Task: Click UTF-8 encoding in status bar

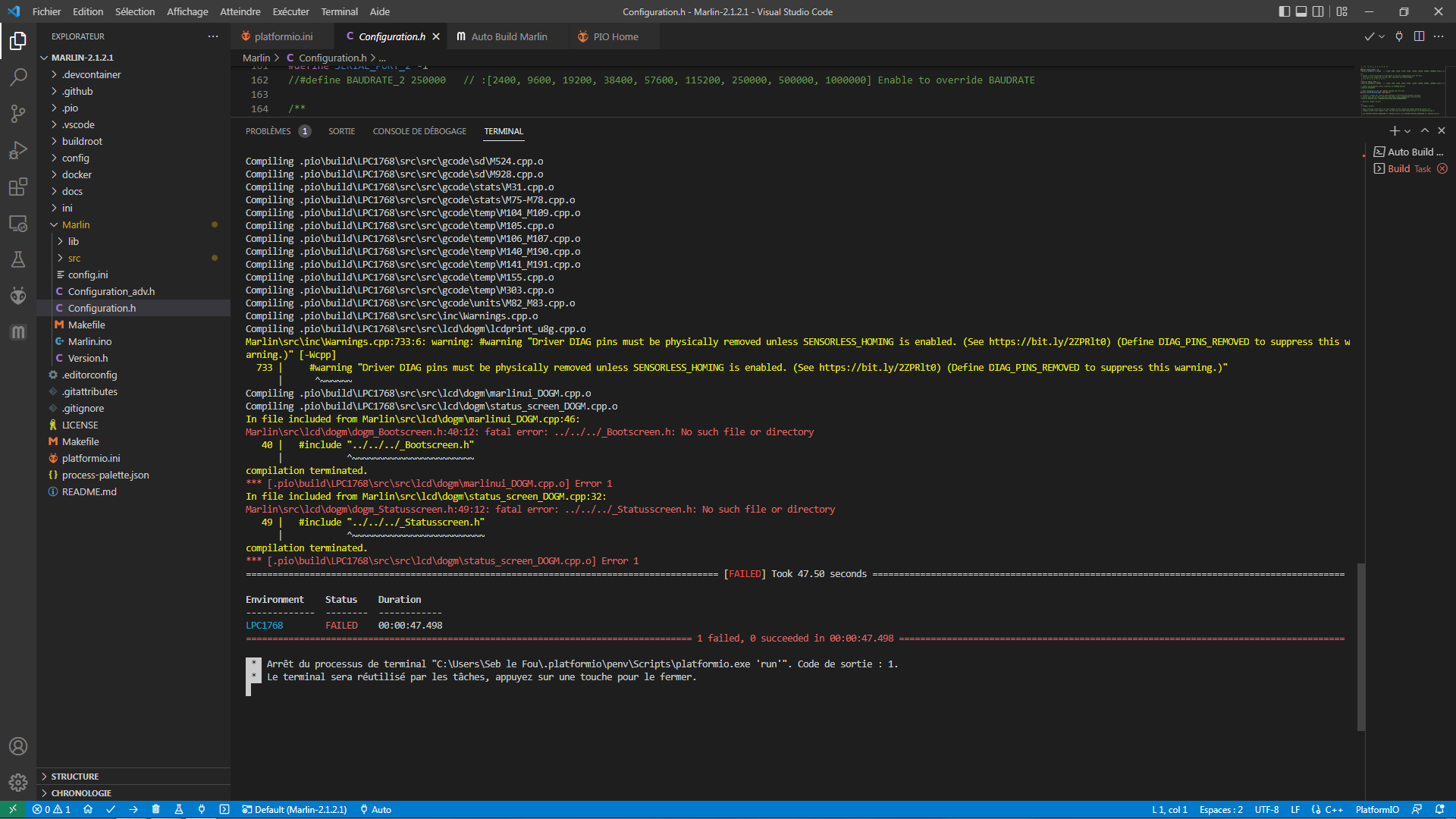Action: pyautogui.click(x=1266, y=809)
